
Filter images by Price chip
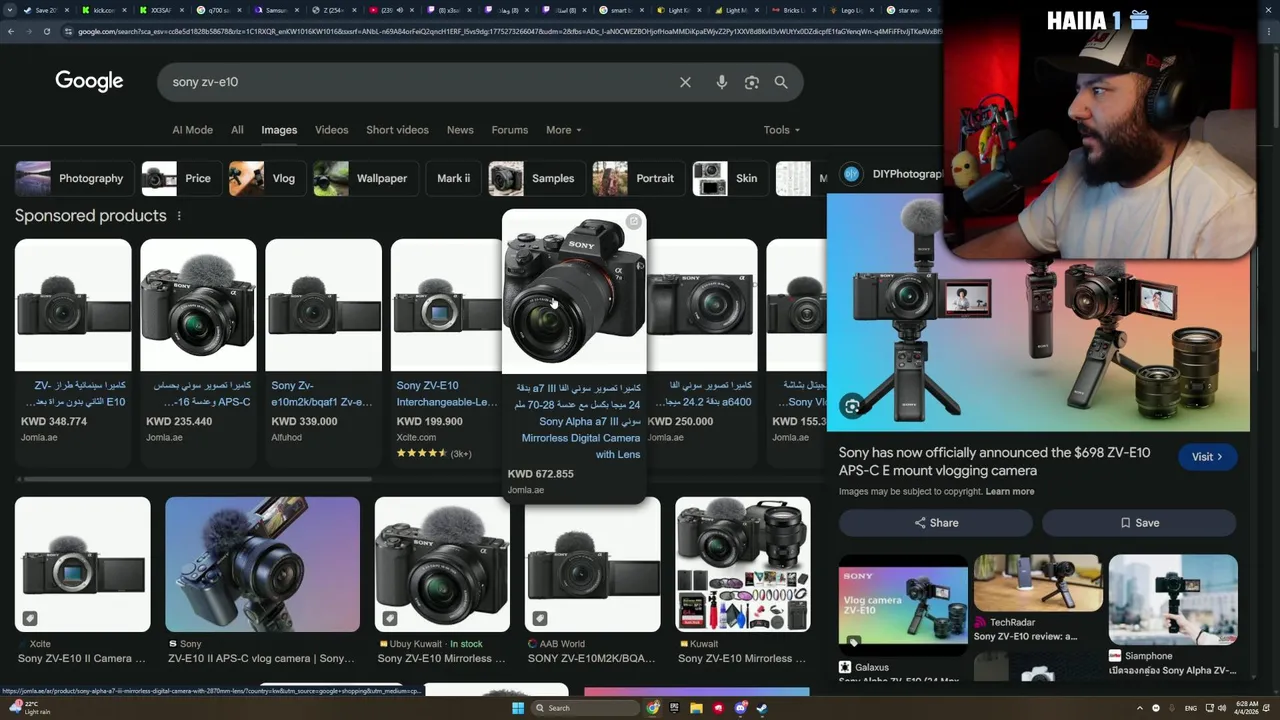(181, 178)
